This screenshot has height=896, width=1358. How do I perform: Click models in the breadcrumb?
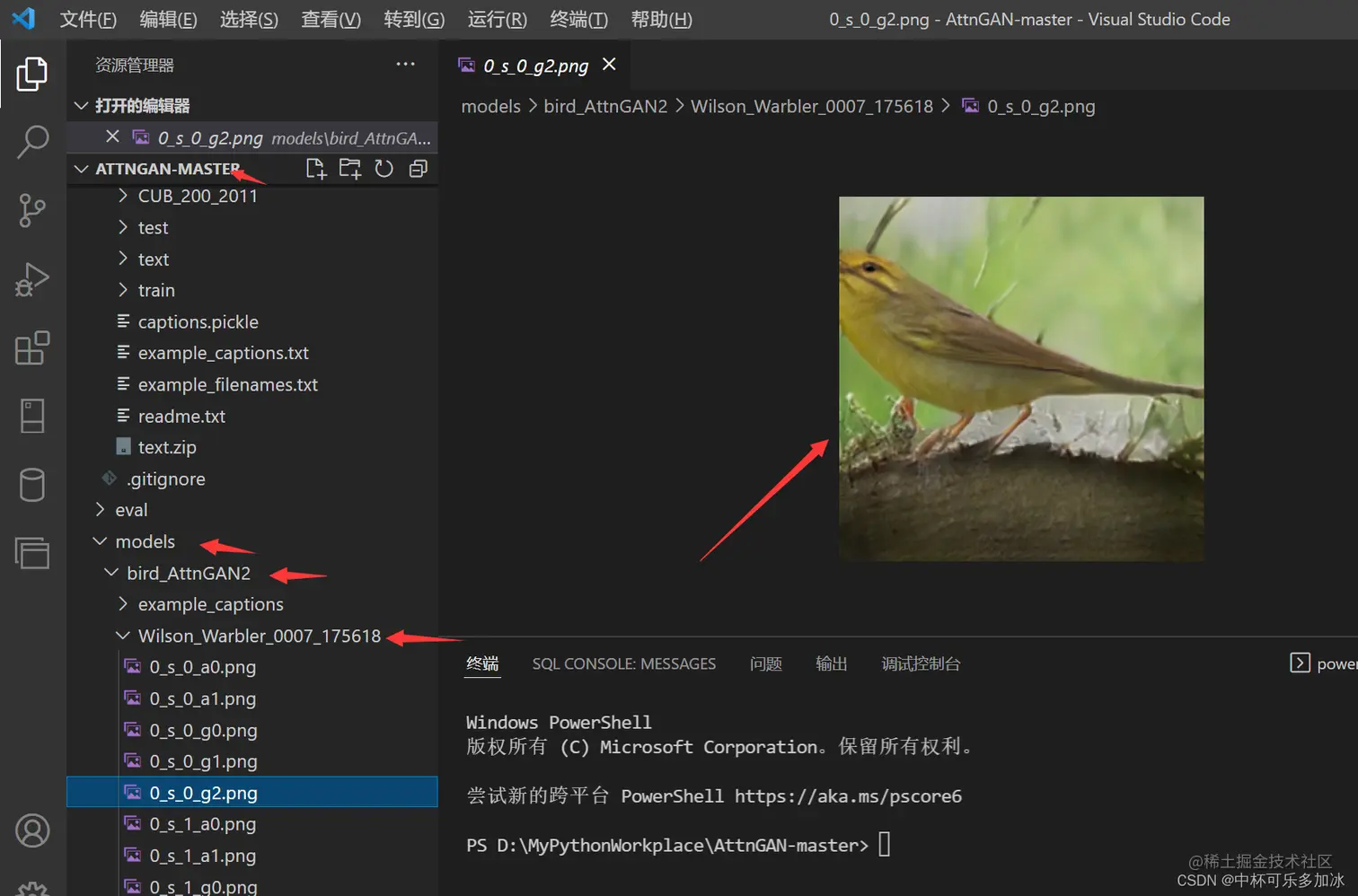coord(490,106)
